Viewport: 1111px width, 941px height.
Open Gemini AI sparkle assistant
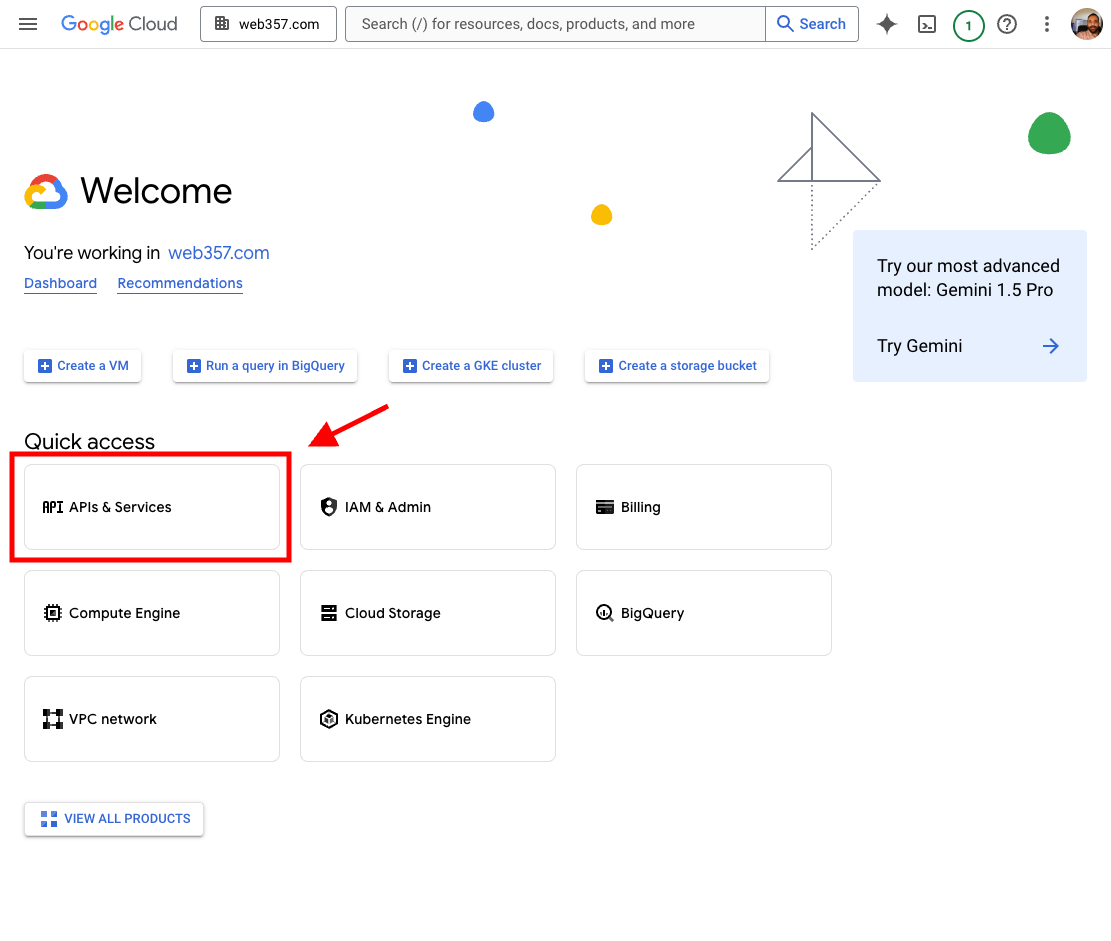tap(886, 24)
